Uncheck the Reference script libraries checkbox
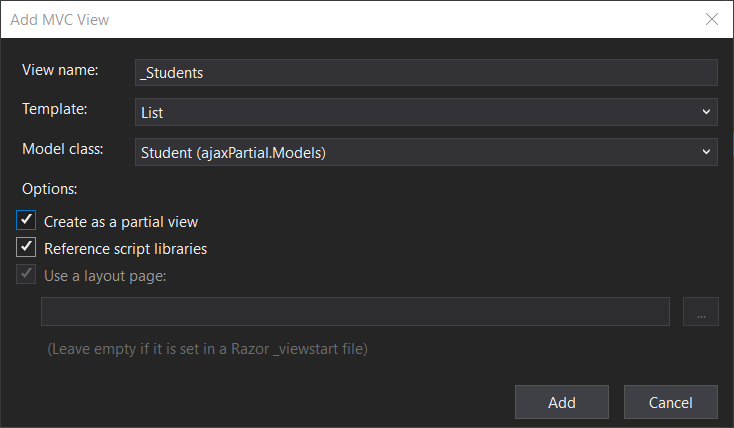This screenshot has height=428, width=734. tap(27, 248)
